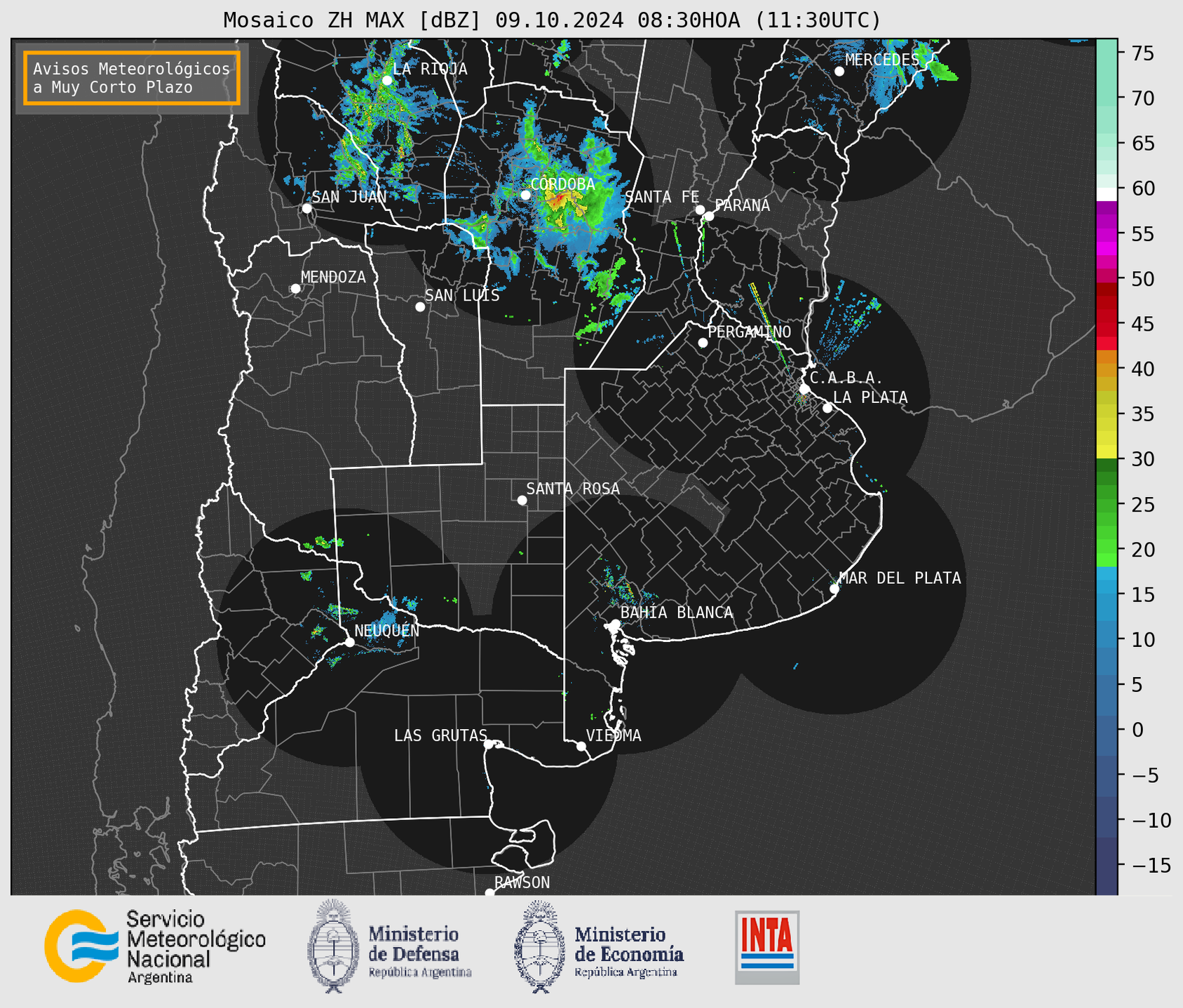Click the Avisos Meteorológicos a Muy Corto Plazo box
Viewport: 1183px width, 1008px height.
point(132,78)
